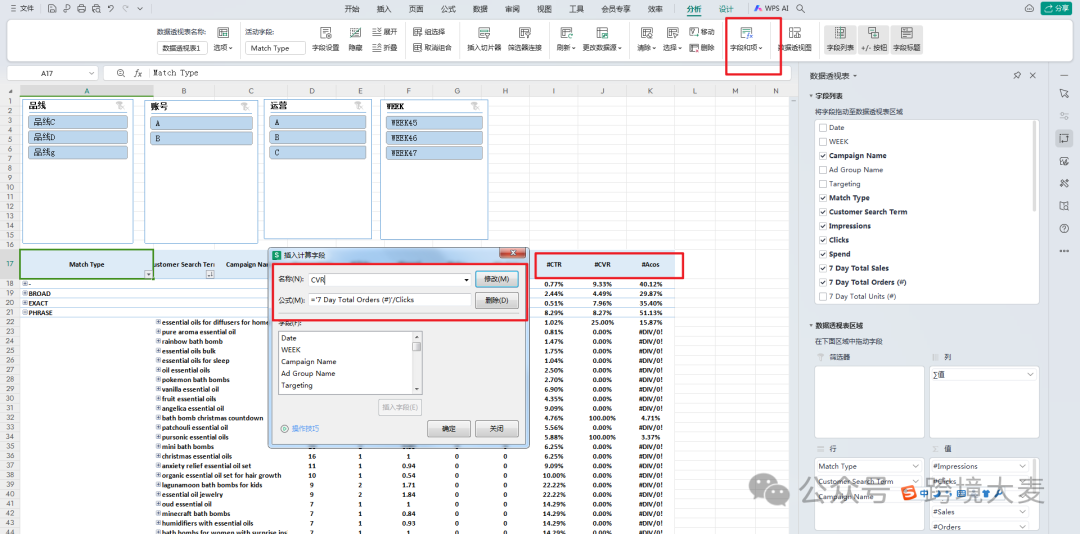The height and width of the screenshot is (534, 1080).
Task: Click 确定 (OK) in the dialog
Action: pos(448,429)
